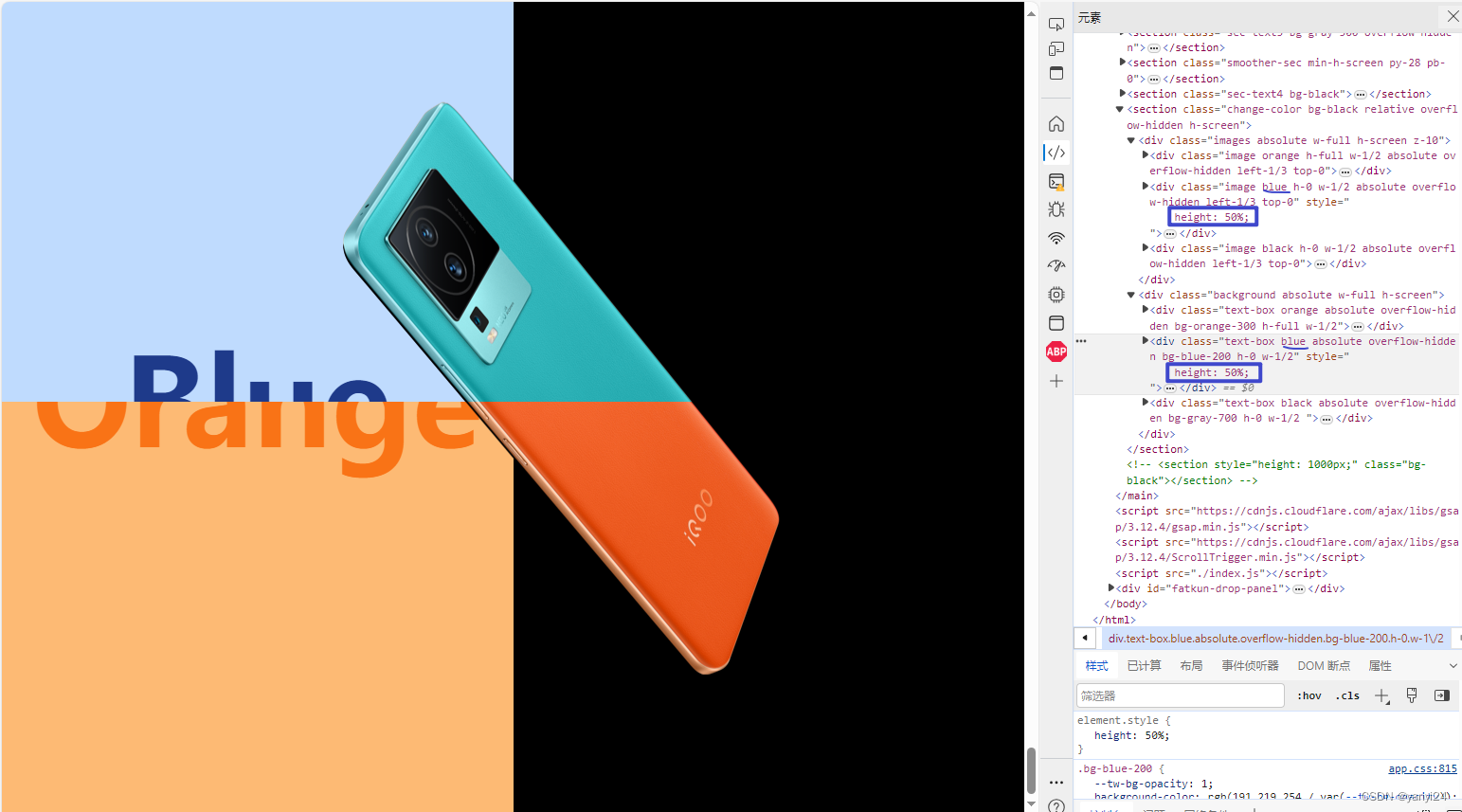Expand the sec-text4 bg-black section node
1462x812 pixels.
pos(1123,94)
